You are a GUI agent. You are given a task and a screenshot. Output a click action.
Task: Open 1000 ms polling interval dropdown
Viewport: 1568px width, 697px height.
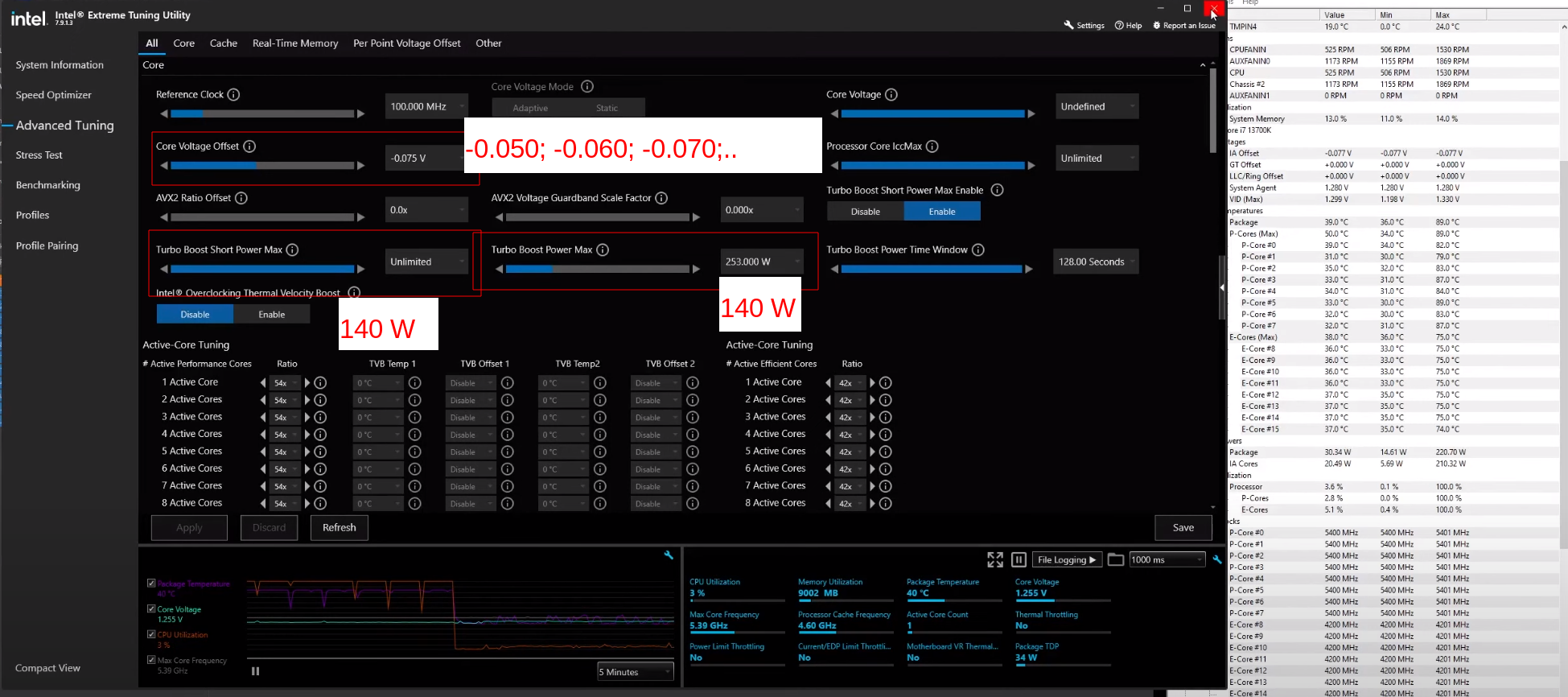pos(1167,559)
